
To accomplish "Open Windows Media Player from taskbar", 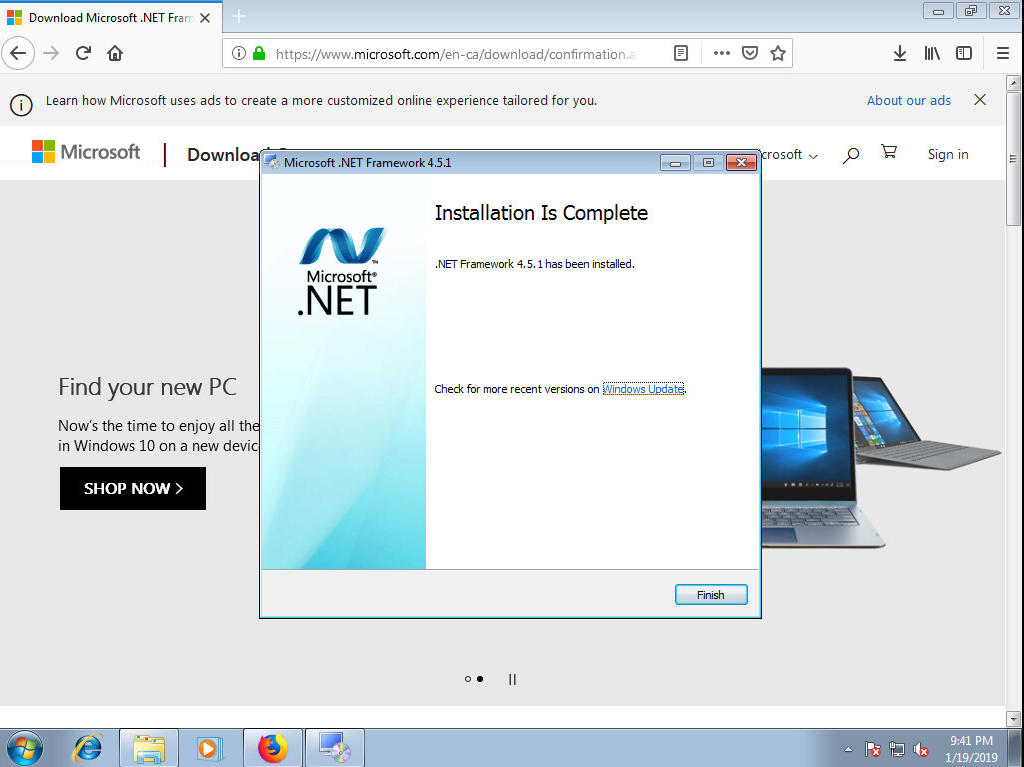I will tap(210, 748).
